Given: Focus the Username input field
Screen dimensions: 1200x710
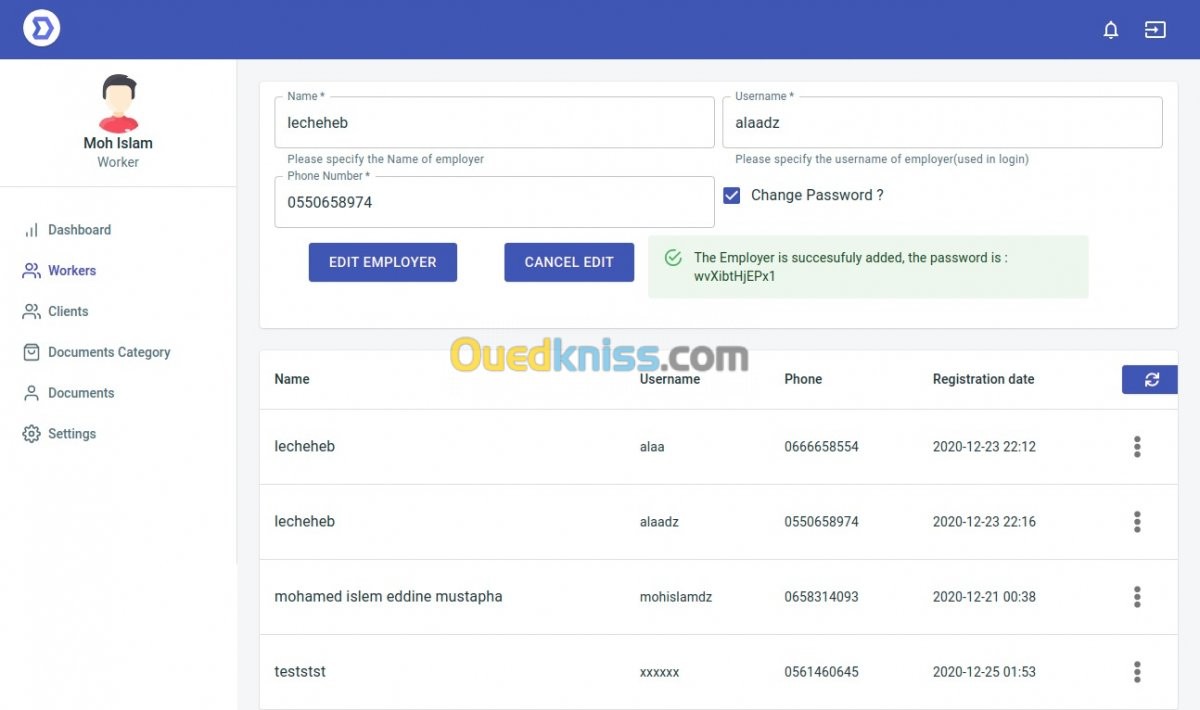Looking at the screenshot, I should 942,123.
